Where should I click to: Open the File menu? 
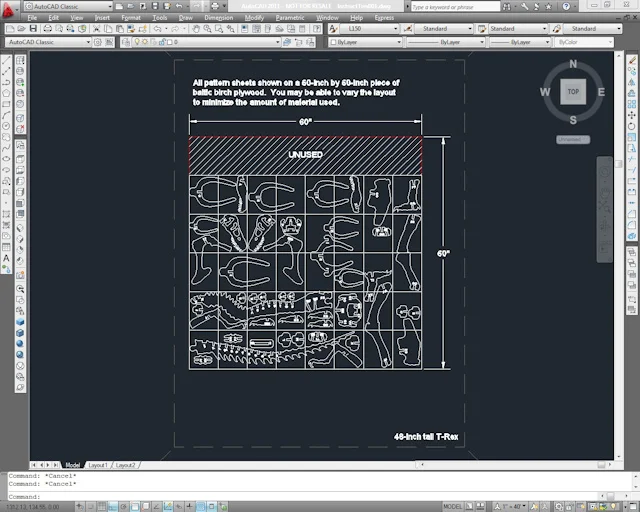pyautogui.click(x=32, y=18)
